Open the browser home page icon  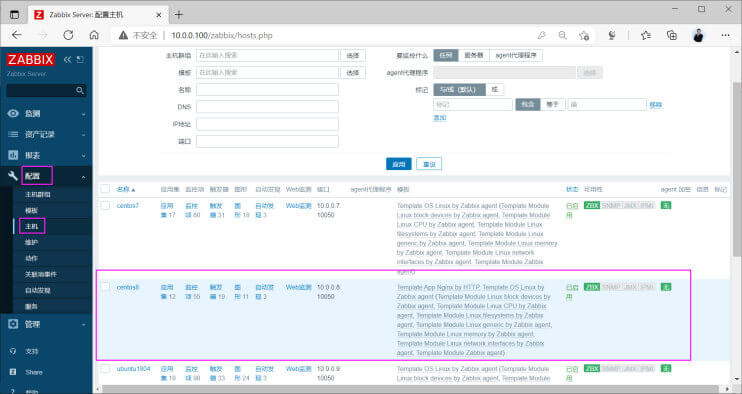point(94,35)
